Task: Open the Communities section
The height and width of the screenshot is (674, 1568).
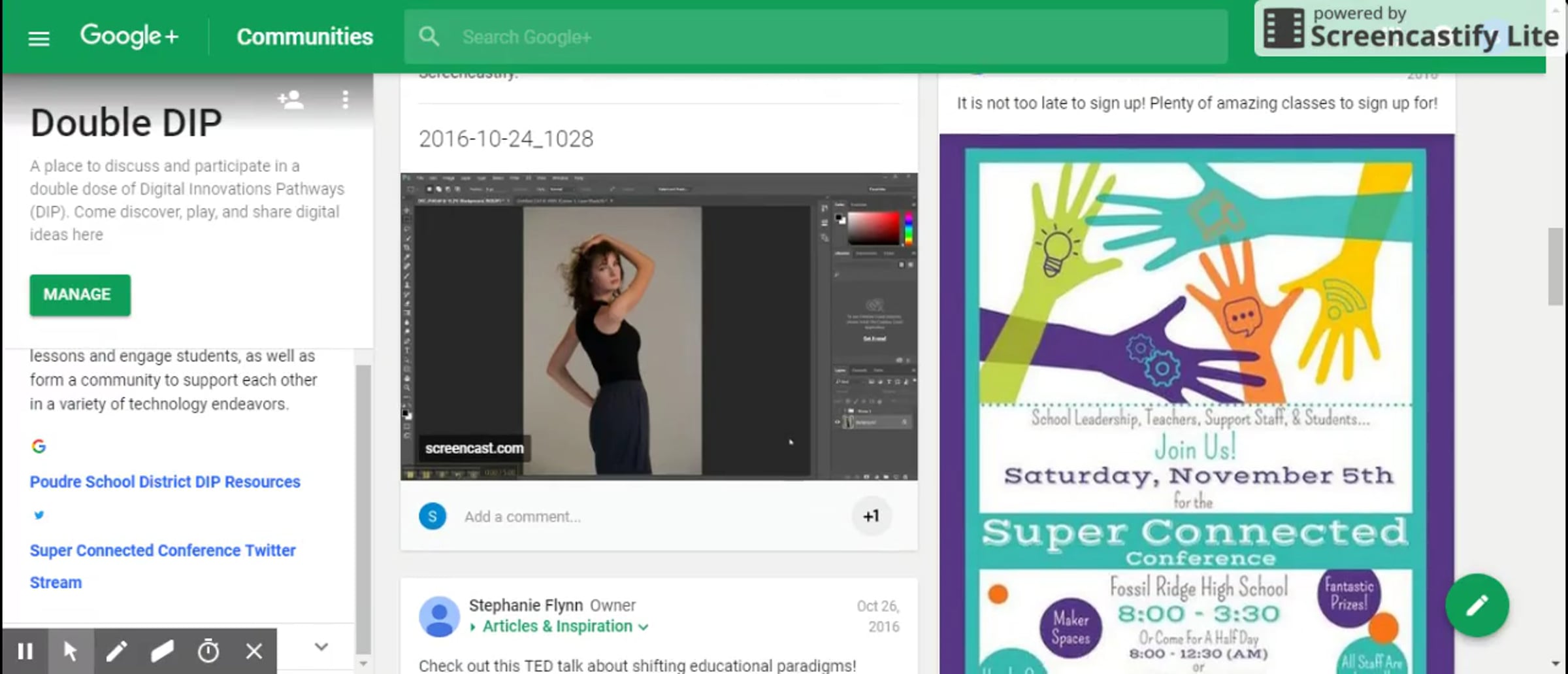Action: pos(304,37)
